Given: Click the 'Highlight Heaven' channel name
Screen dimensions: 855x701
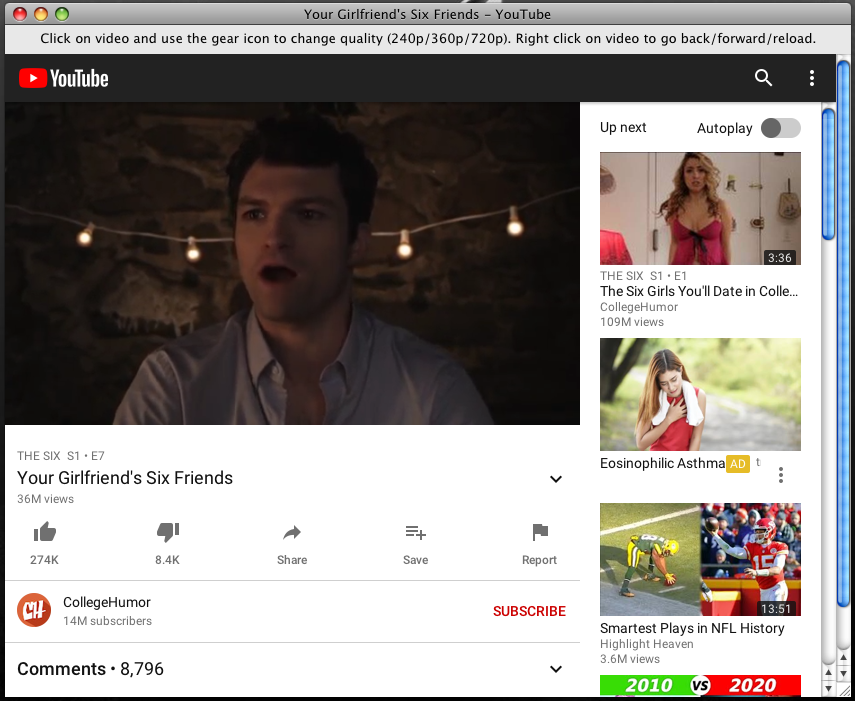Looking at the screenshot, I should pyautogui.click(x=647, y=644).
